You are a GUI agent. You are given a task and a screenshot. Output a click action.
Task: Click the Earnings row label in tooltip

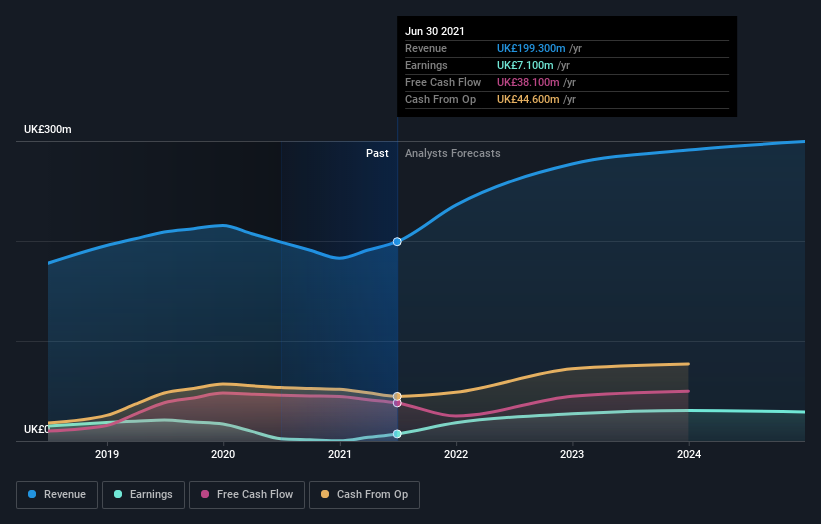(x=426, y=65)
